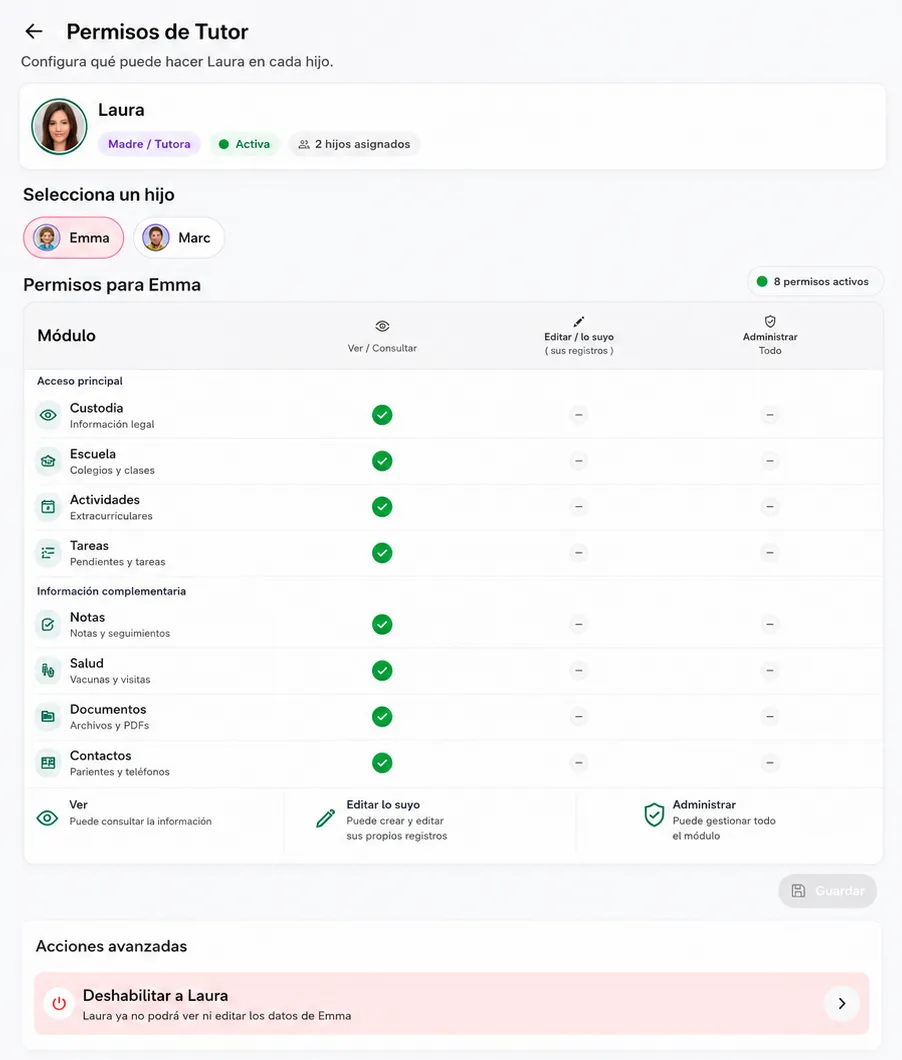Image resolution: width=902 pixels, height=1060 pixels.
Task: Click the Ver legend eye icon
Action: coord(47,818)
